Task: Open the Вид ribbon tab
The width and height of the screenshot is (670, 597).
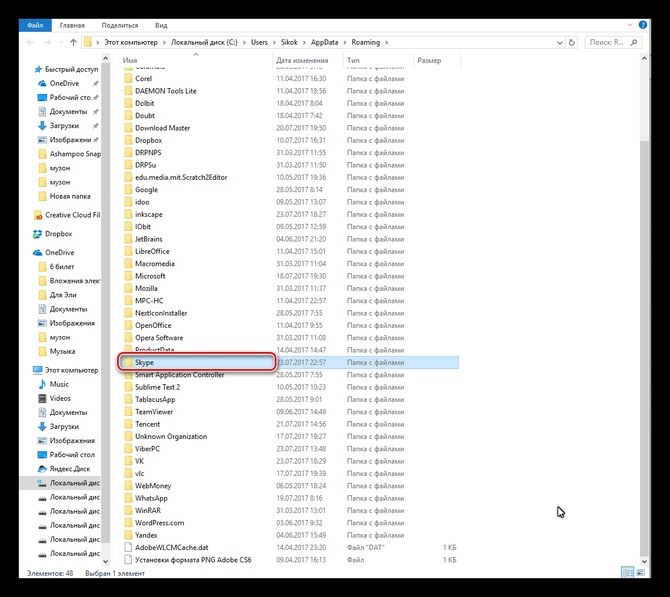Action: tap(161, 25)
